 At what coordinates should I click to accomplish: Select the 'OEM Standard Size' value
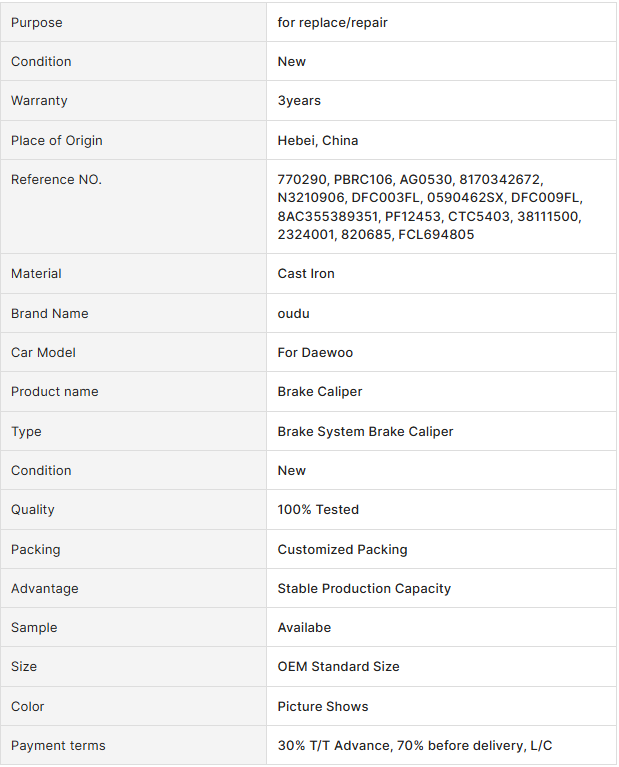338,666
